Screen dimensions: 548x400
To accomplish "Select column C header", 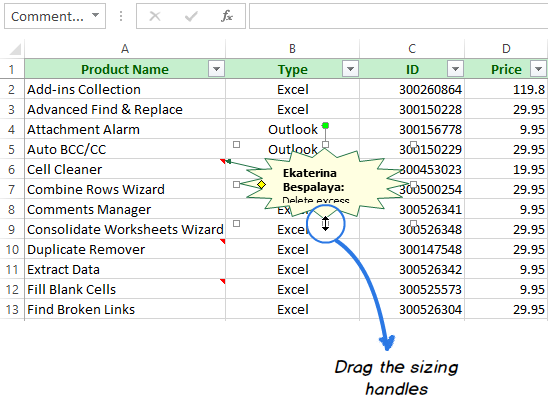I will click(x=412, y=49).
